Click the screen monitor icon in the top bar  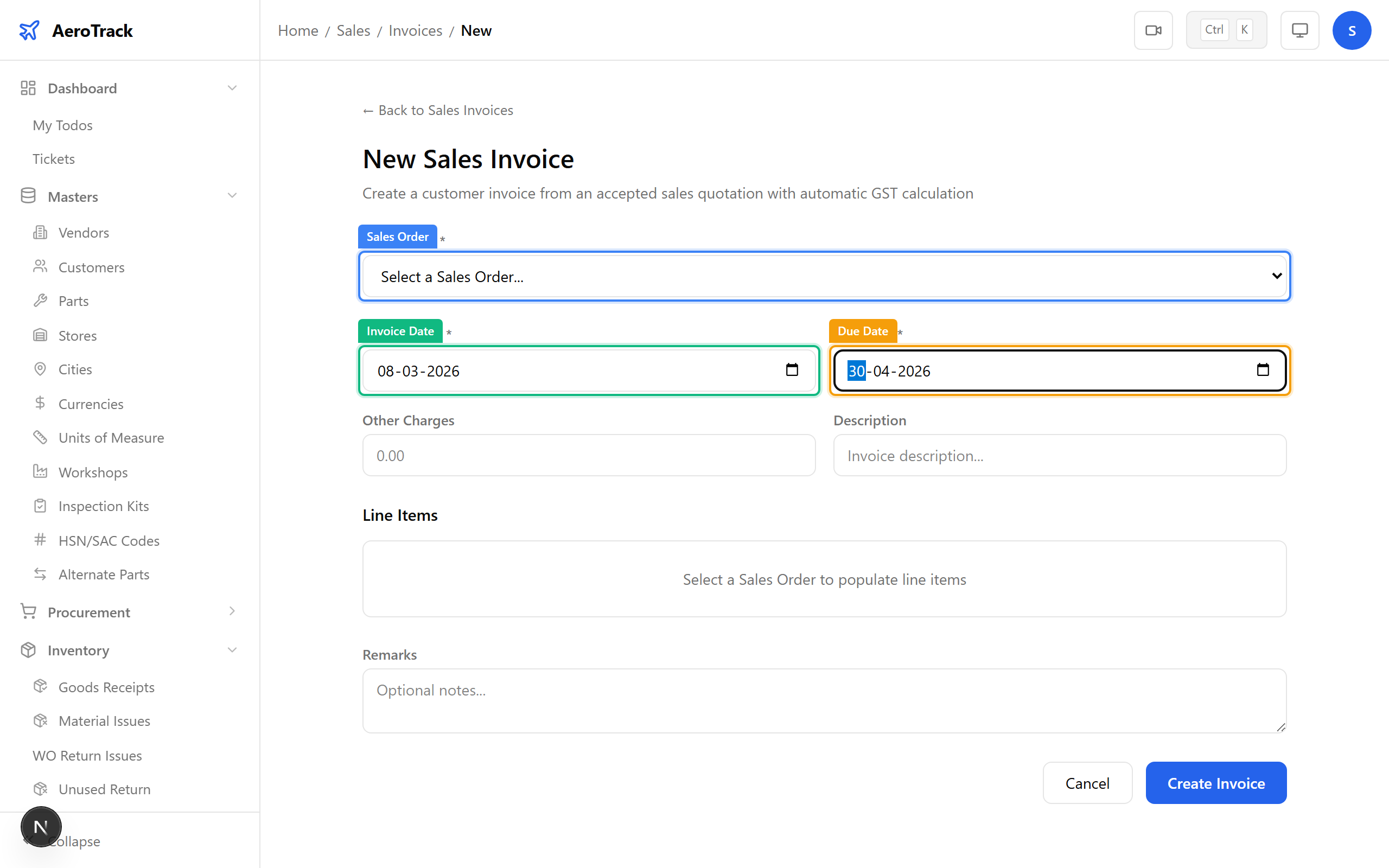click(x=1299, y=30)
